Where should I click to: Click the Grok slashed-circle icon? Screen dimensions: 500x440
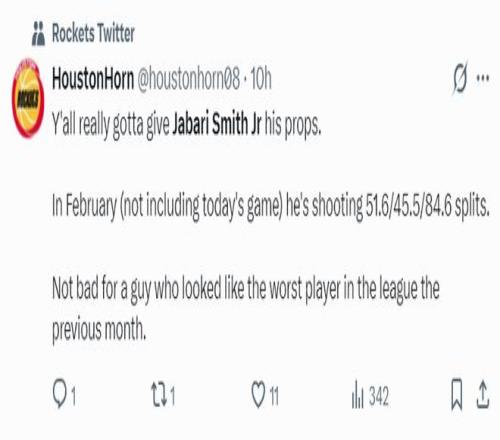[460, 79]
